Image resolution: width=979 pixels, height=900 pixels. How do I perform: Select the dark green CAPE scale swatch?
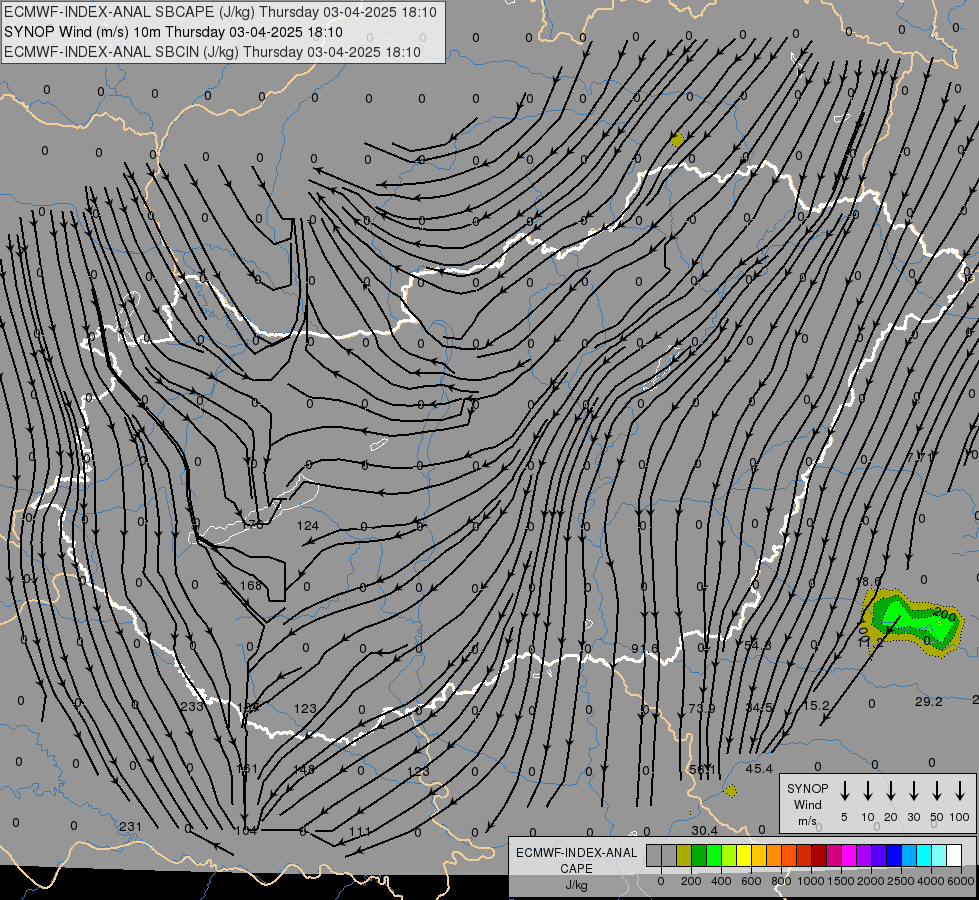699,856
